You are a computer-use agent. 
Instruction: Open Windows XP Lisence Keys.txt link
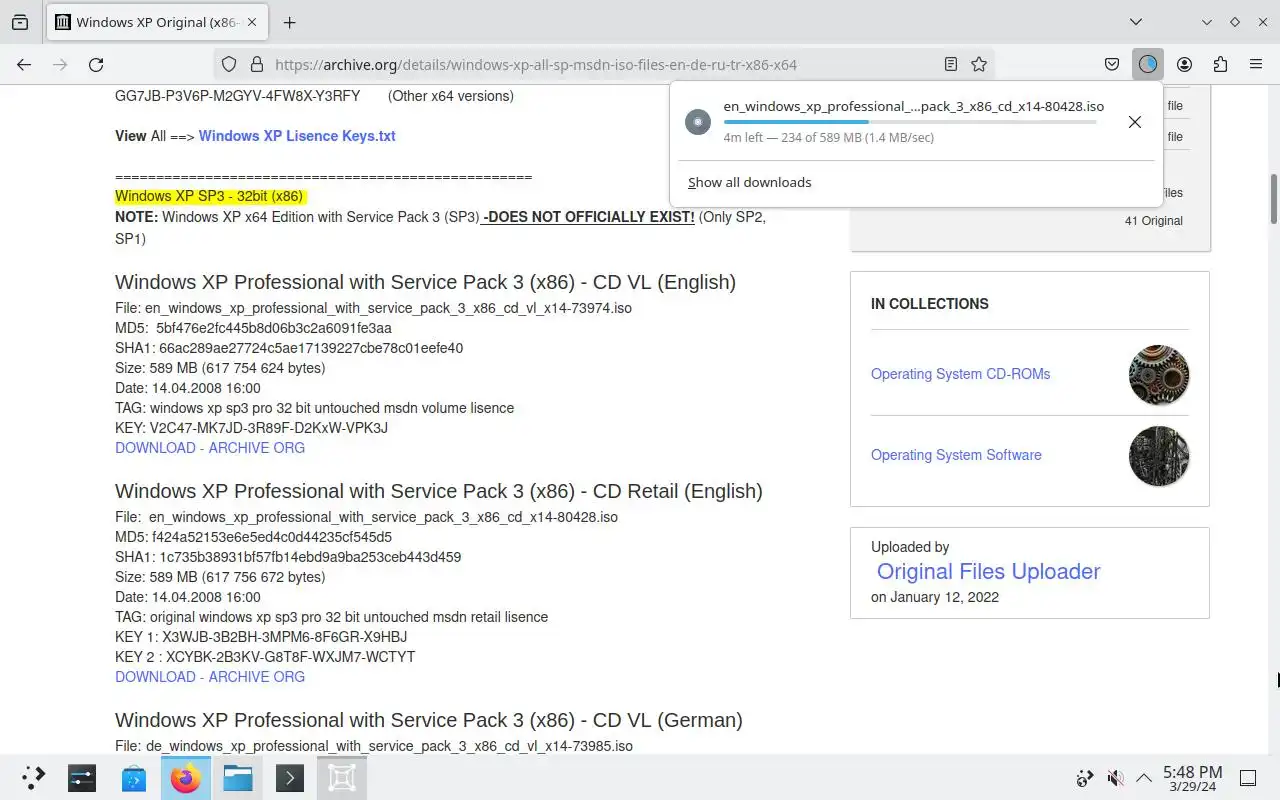tap(297, 136)
